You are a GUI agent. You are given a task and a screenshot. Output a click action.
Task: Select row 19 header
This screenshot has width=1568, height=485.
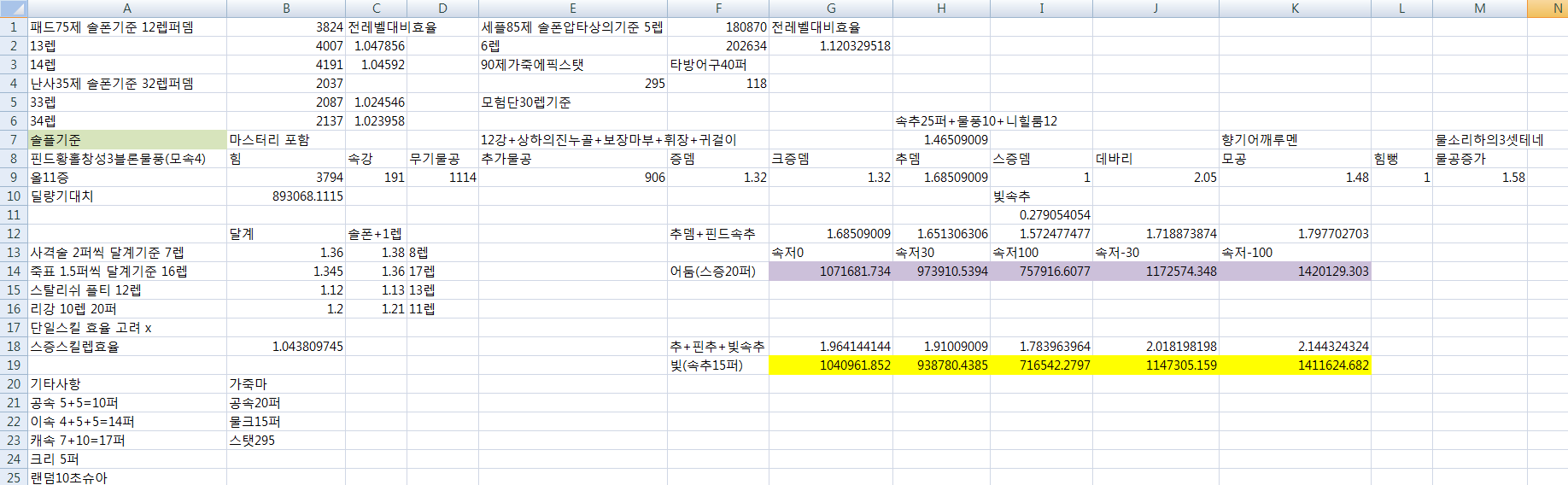click(14, 365)
